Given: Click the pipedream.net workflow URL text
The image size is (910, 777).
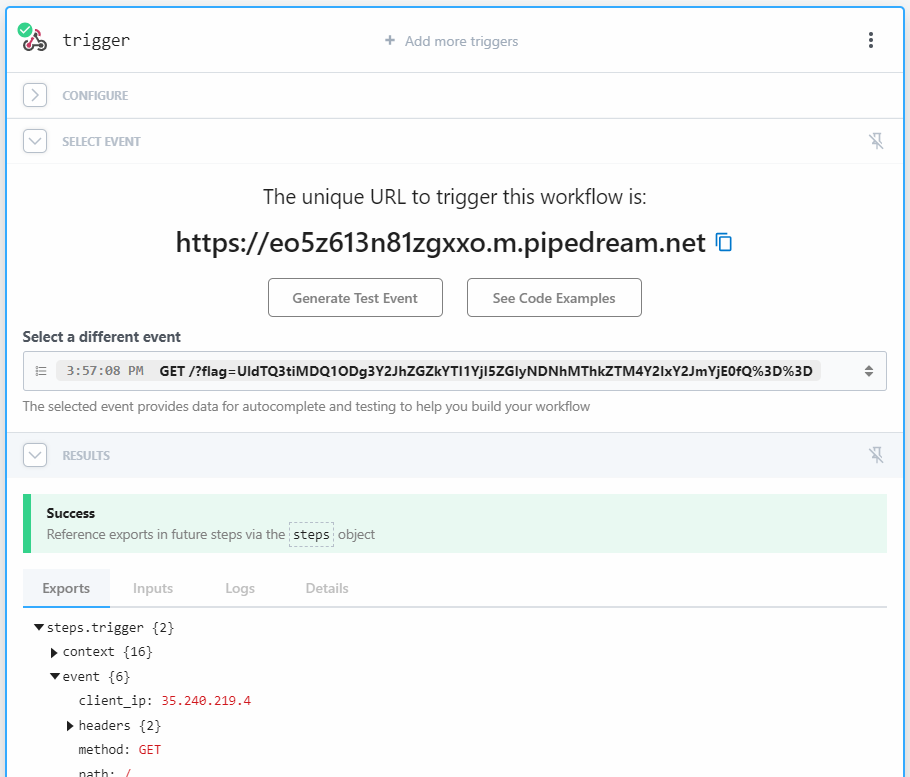Looking at the screenshot, I should pos(440,242).
